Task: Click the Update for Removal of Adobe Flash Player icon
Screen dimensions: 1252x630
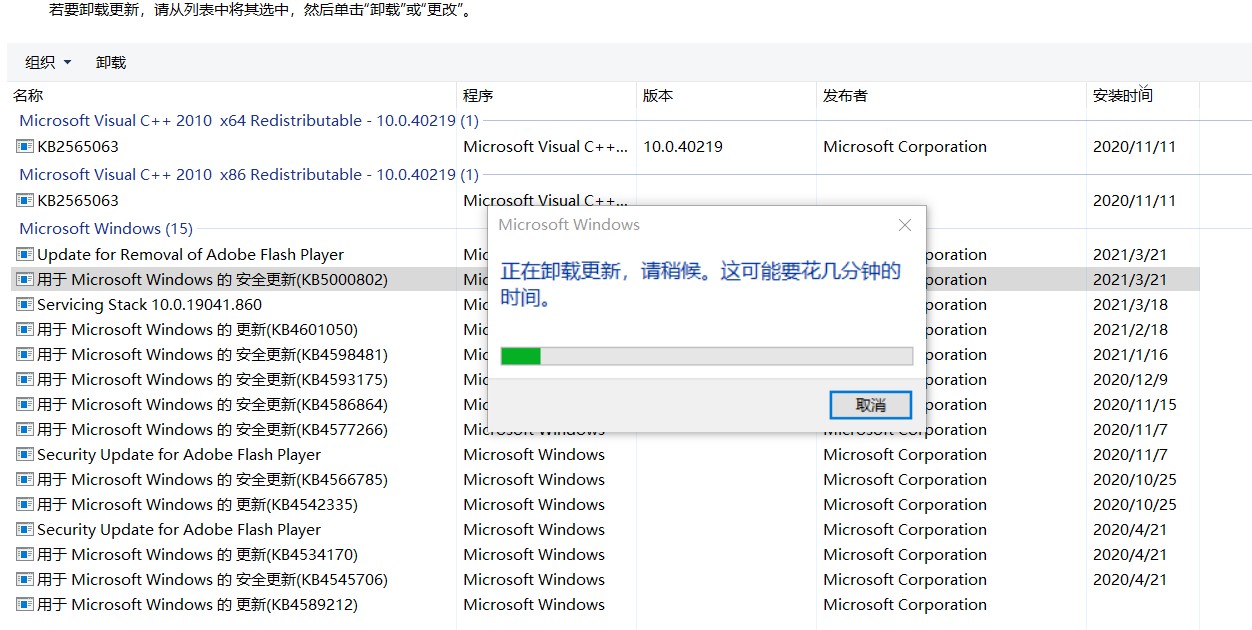Action: 25,254
